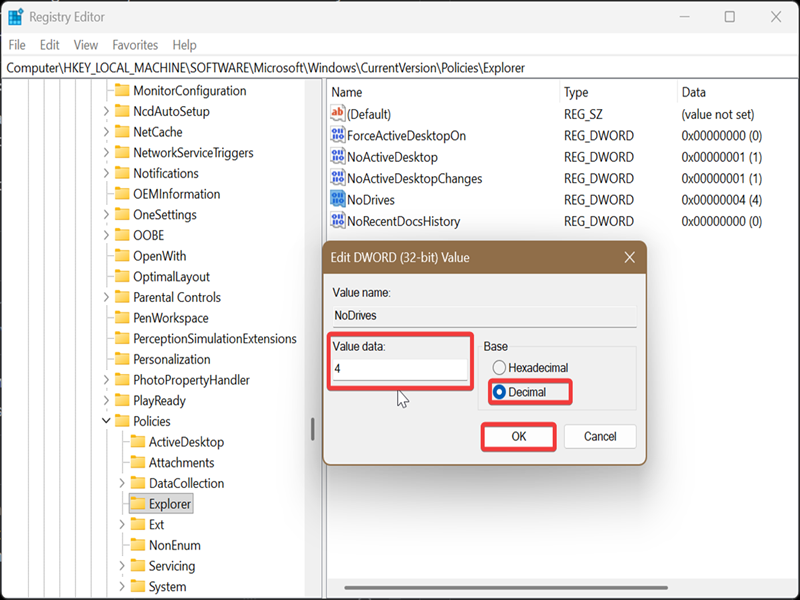Click the PerceptionSimulationExtensions folder icon
800x600 pixels.
tap(122, 338)
